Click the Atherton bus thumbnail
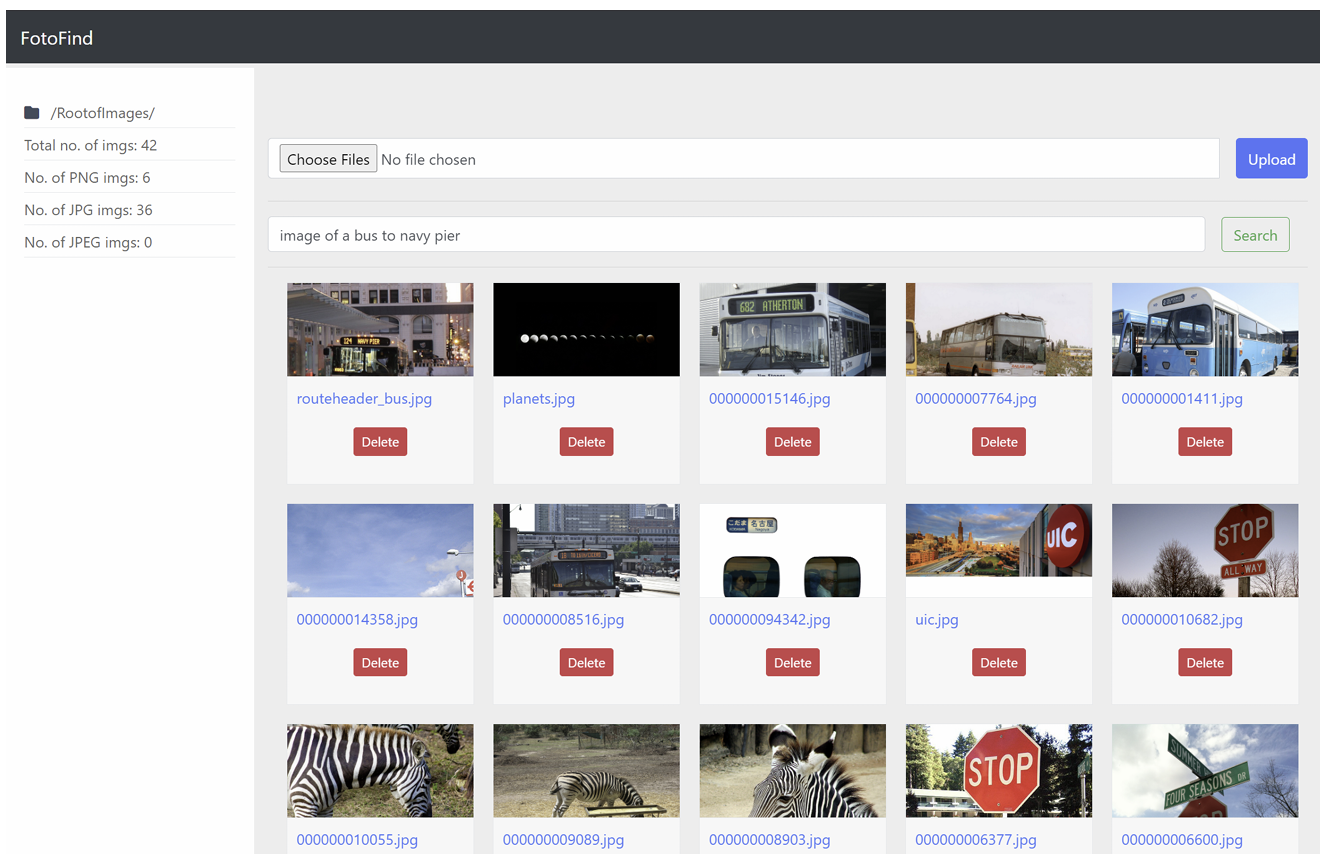1327x865 pixels. (792, 329)
